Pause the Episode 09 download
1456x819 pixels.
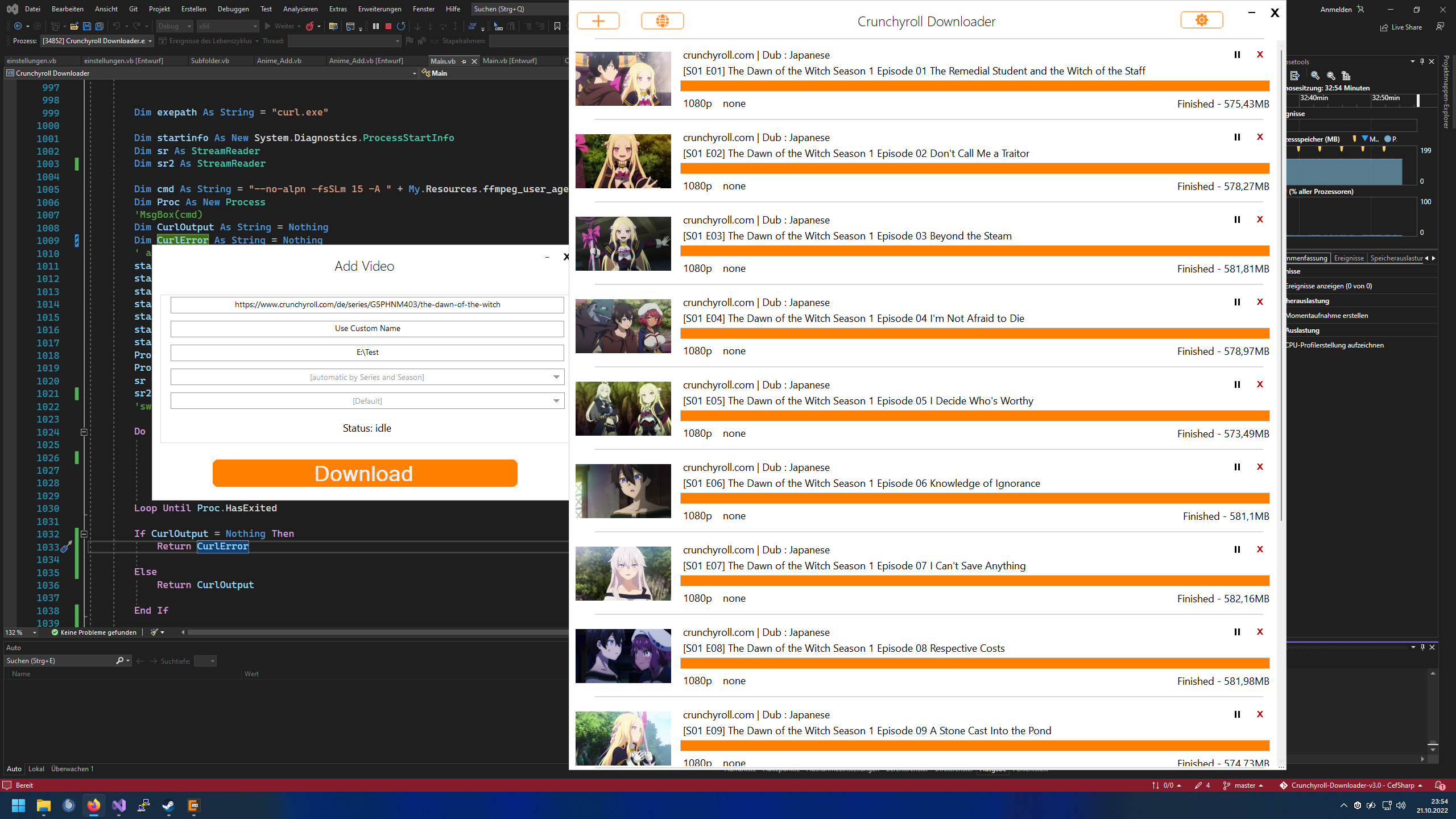[1237, 714]
